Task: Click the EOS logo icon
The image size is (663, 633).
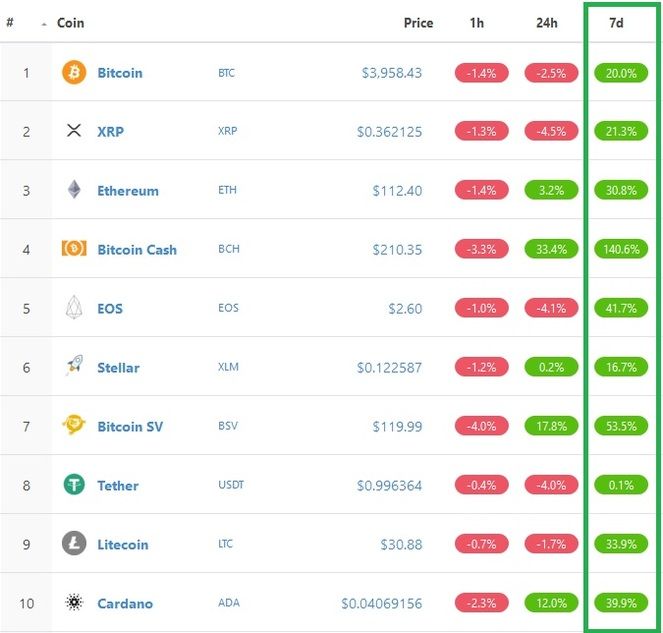Action: point(74,307)
